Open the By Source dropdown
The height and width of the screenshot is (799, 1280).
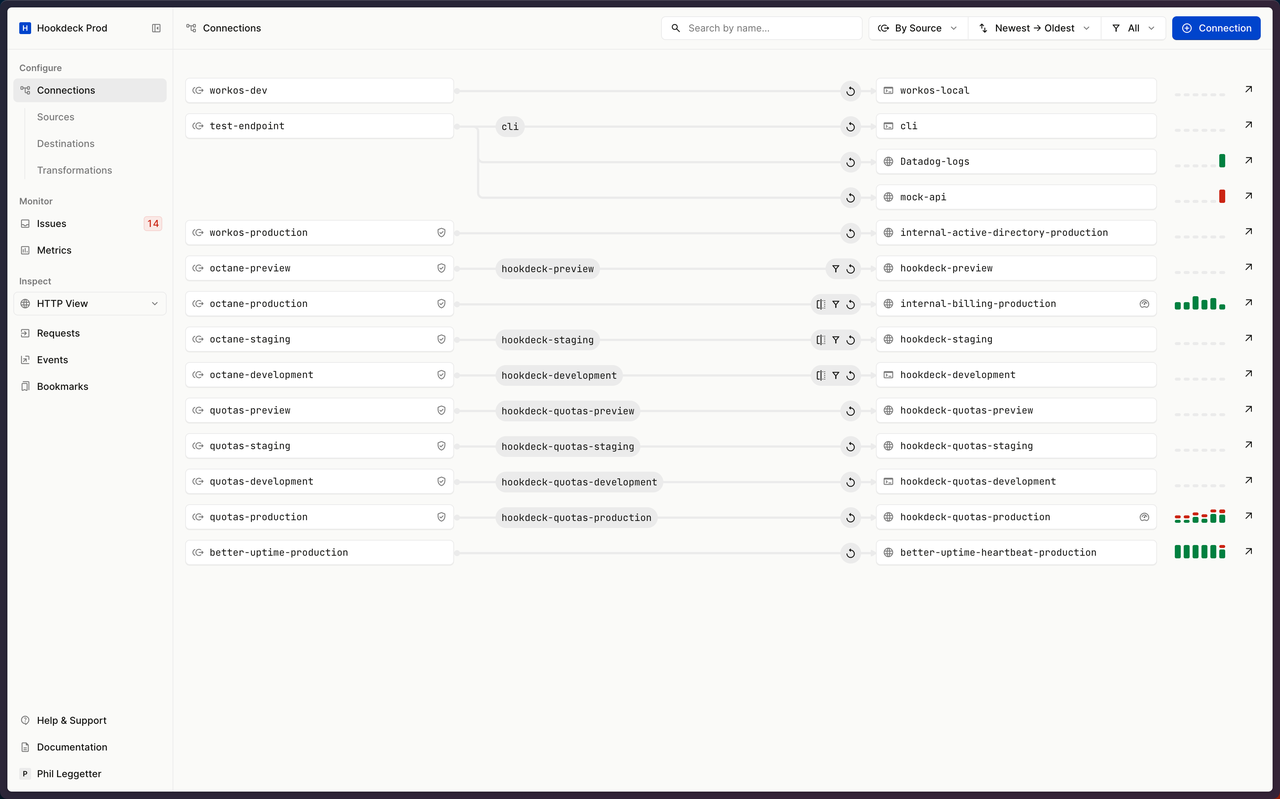916,28
